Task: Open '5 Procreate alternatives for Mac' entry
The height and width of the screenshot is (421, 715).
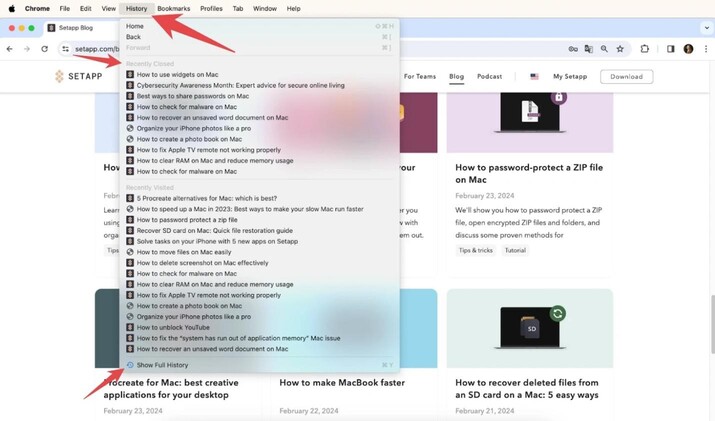Action: click(259, 198)
